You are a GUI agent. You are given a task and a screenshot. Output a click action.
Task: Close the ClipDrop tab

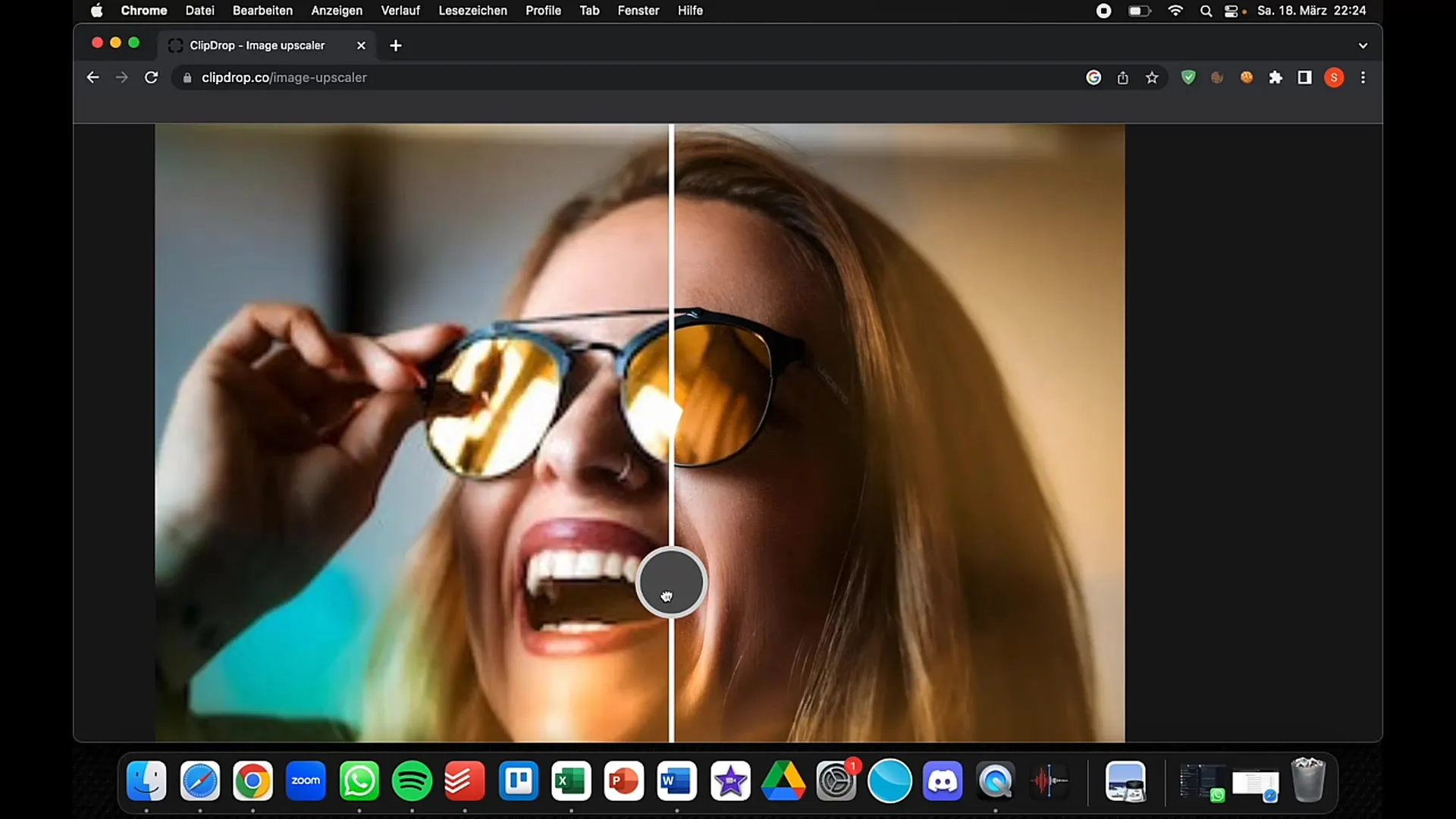tap(361, 45)
